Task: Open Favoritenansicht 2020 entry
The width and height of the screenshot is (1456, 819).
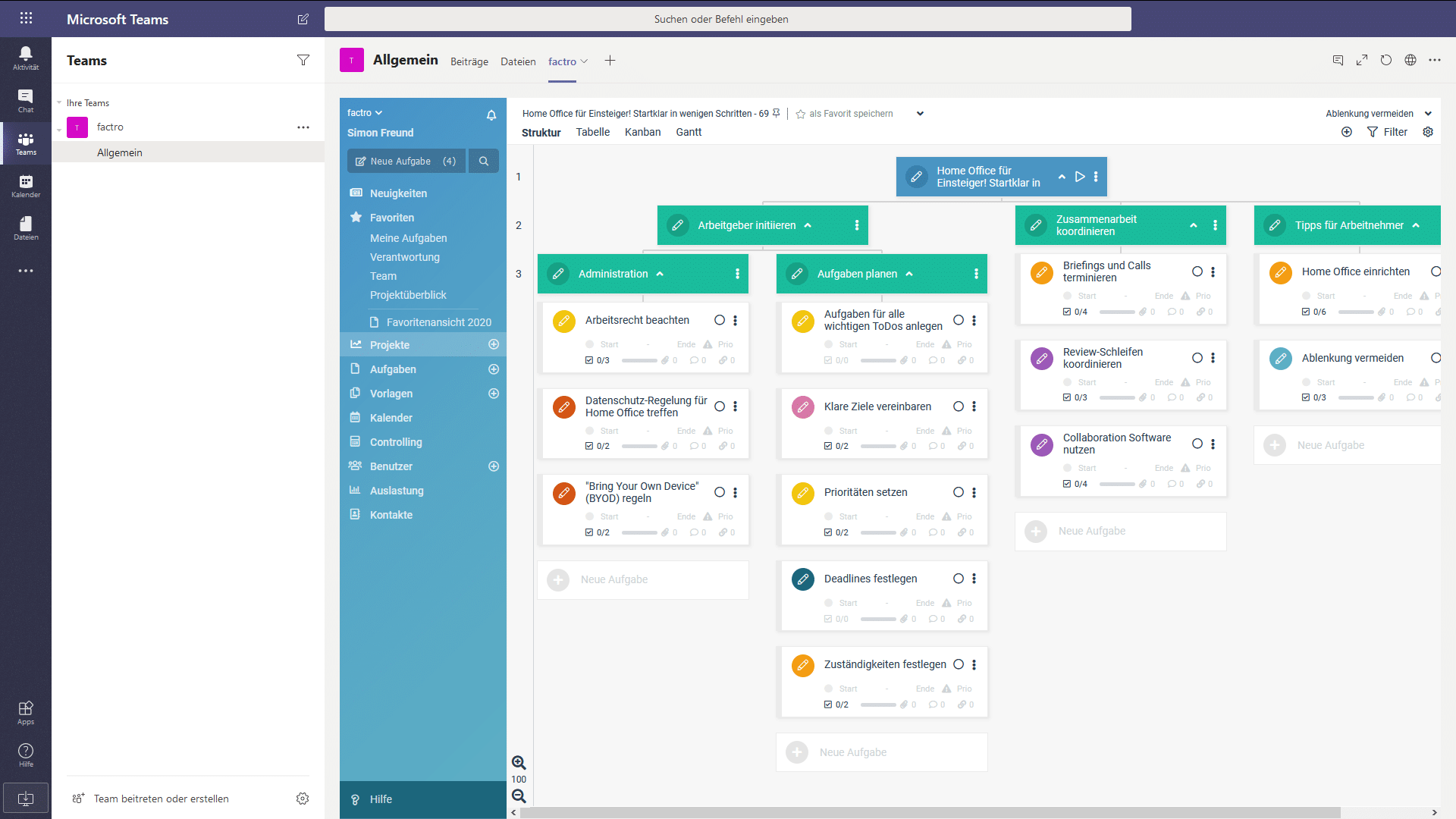Action: click(x=430, y=322)
